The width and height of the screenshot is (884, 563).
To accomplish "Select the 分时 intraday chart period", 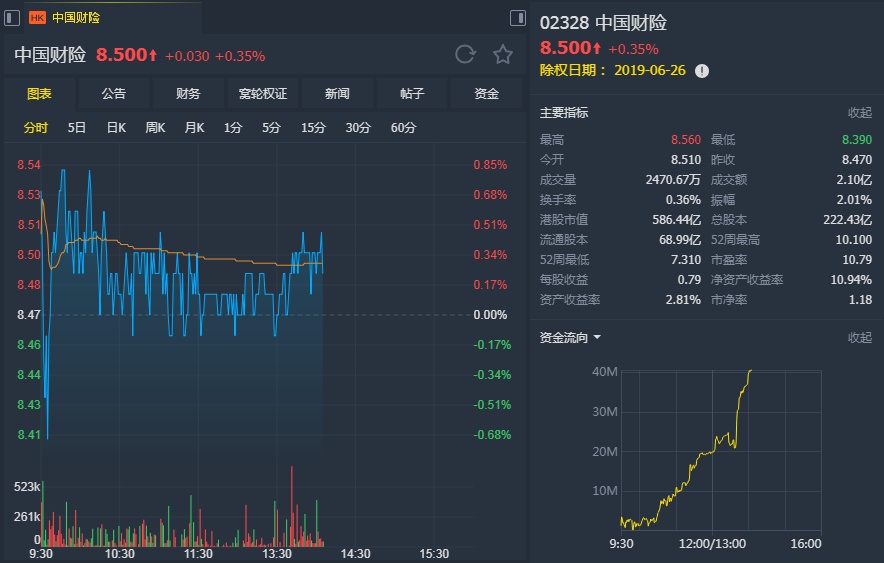I will tap(36, 128).
